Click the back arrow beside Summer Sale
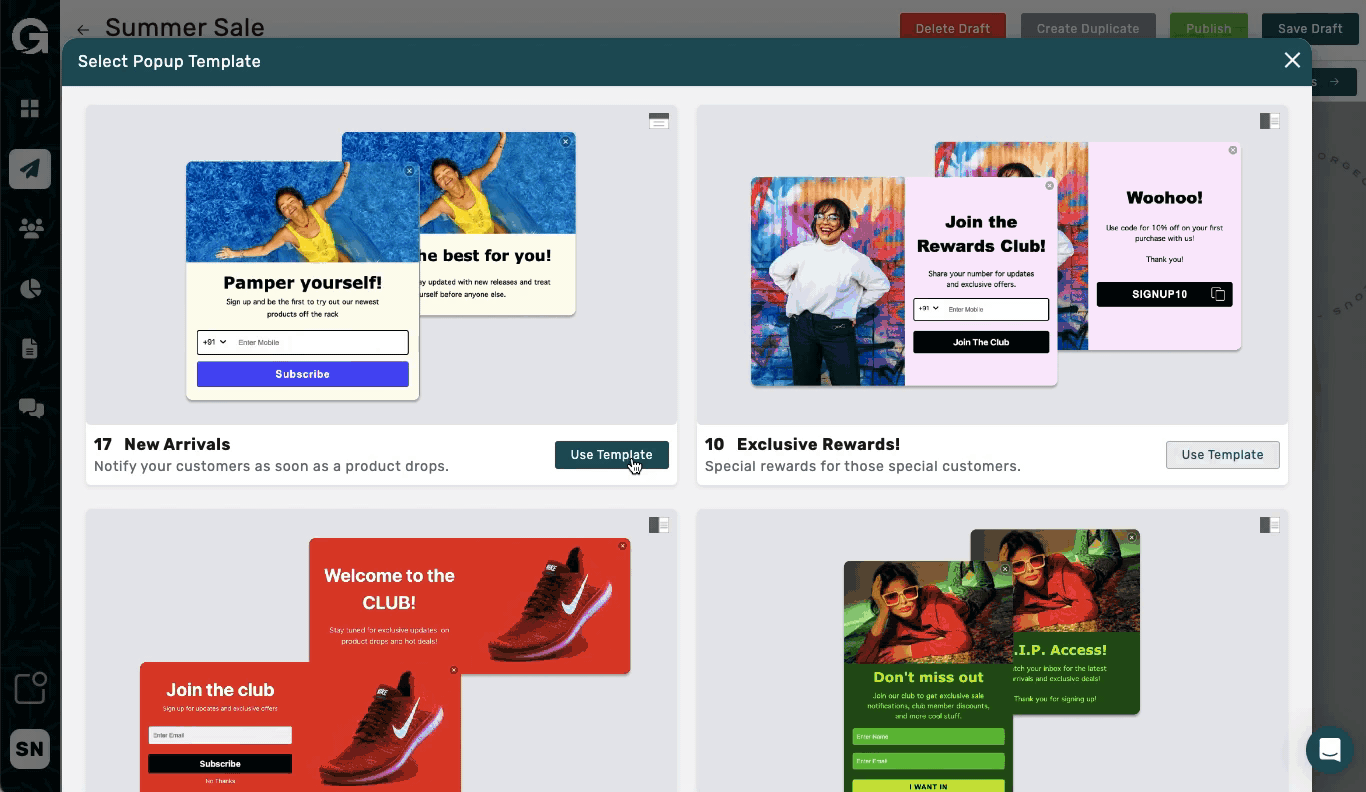This screenshot has width=1366, height=792. (x=83, y=30)
